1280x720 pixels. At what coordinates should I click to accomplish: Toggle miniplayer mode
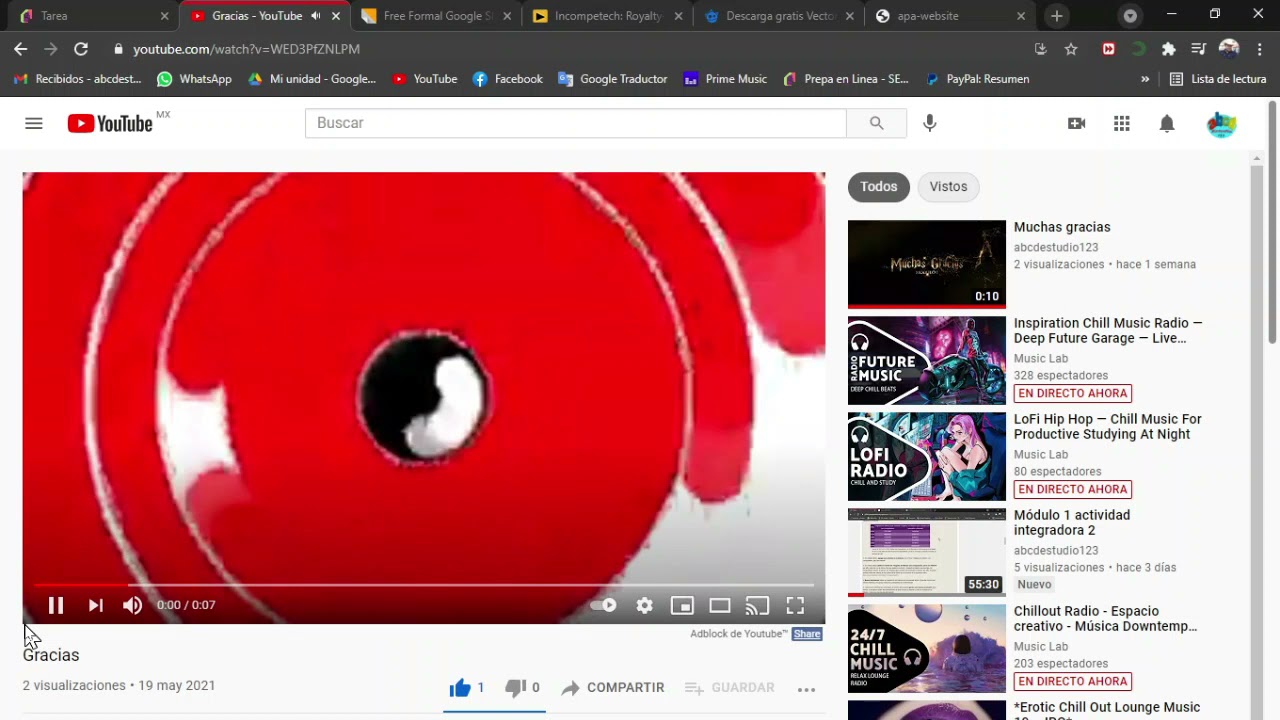click(682, 605)
